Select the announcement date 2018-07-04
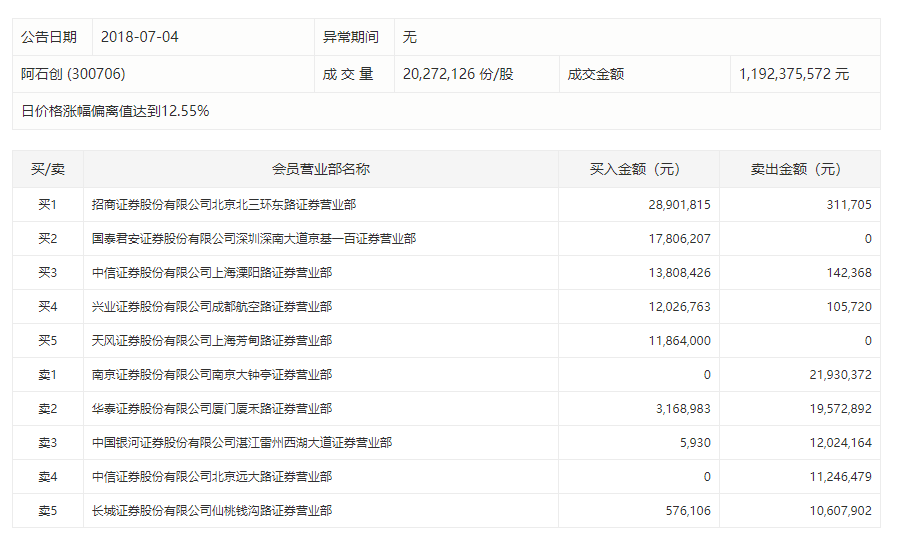Screen dimensions: 898x547 click(139, 37)
